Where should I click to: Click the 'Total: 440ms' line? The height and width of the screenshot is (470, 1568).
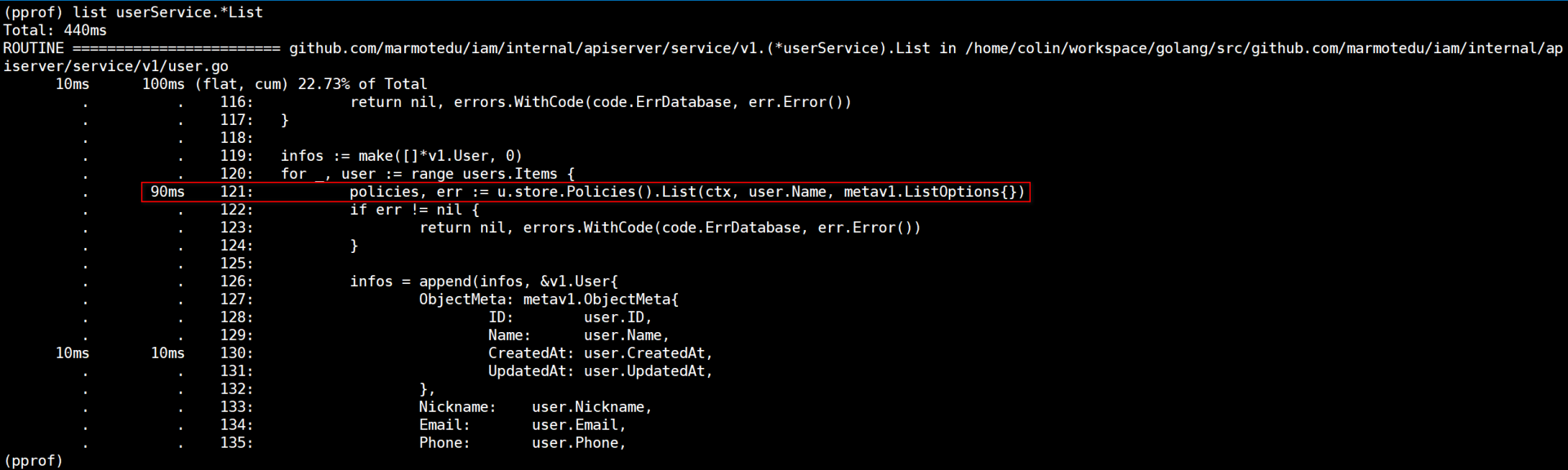(55, 30)
